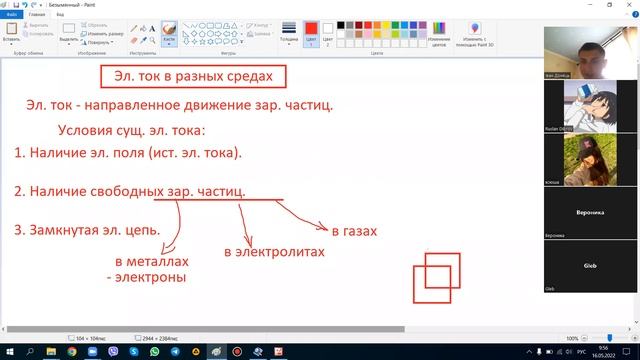Open the File (Файл) menu
The height and width of the screenshot is (360, 640).
[x=11, y=14]
